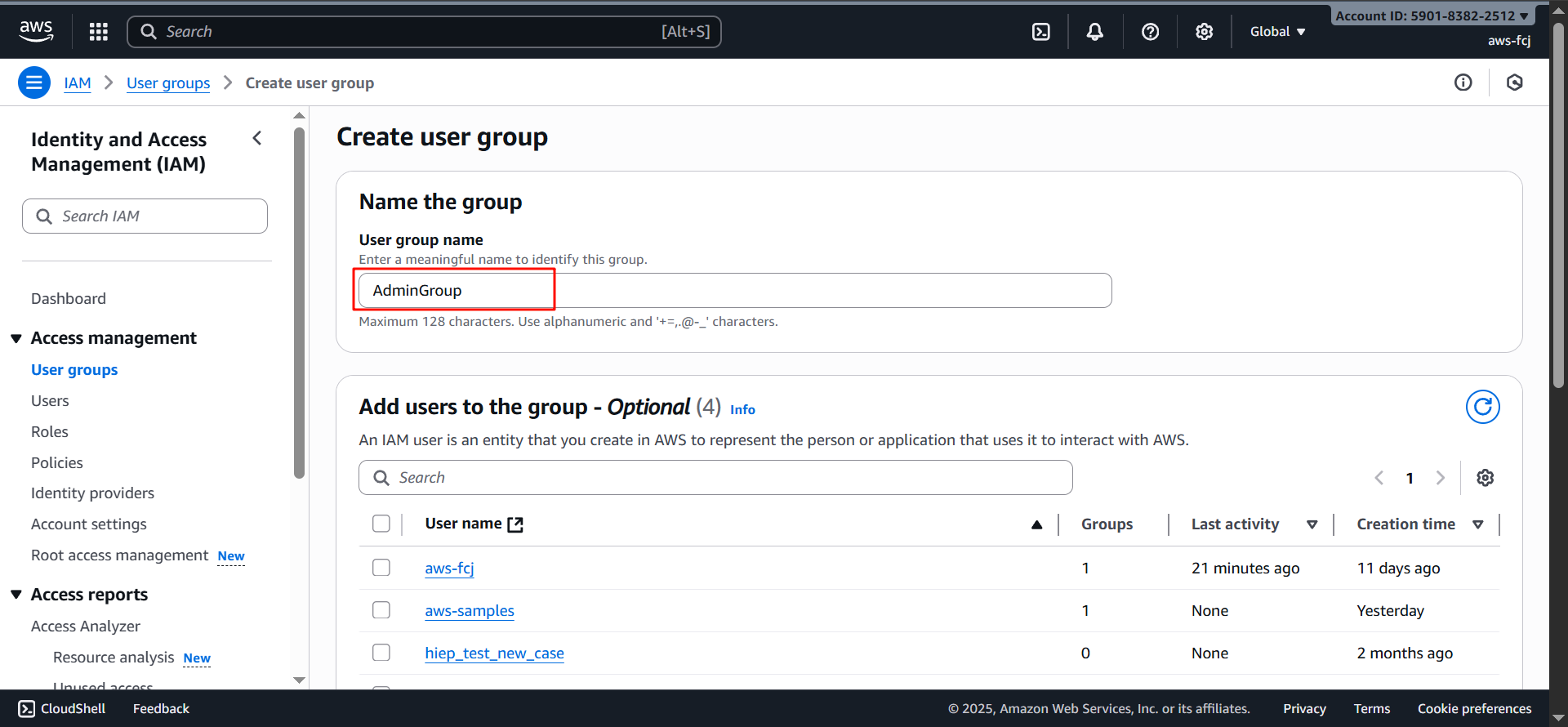Open the info panel icon near breadcrumbs
Viewport: 1568px width, 727px height.
[1463, 83]
